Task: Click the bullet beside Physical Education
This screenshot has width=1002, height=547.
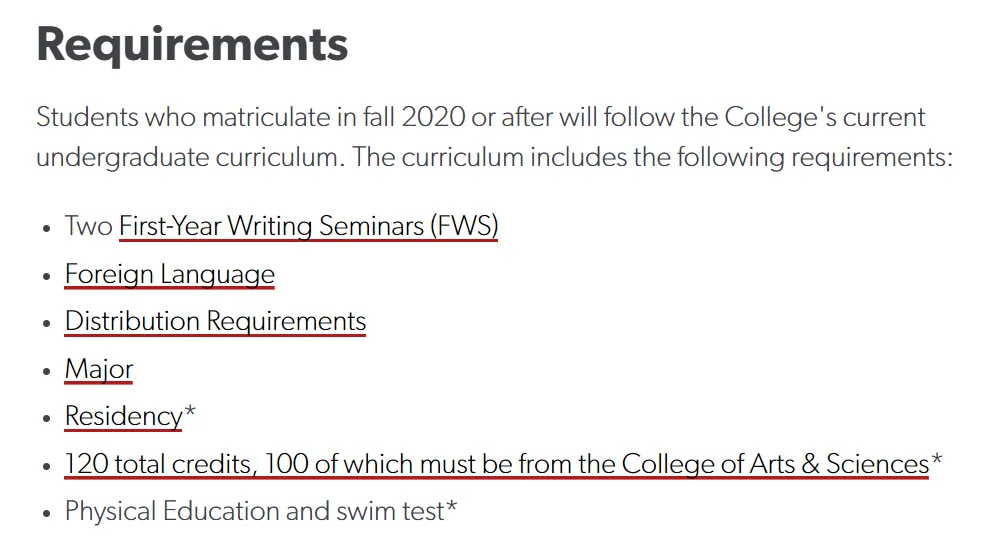Action: [x=46, y=513]
